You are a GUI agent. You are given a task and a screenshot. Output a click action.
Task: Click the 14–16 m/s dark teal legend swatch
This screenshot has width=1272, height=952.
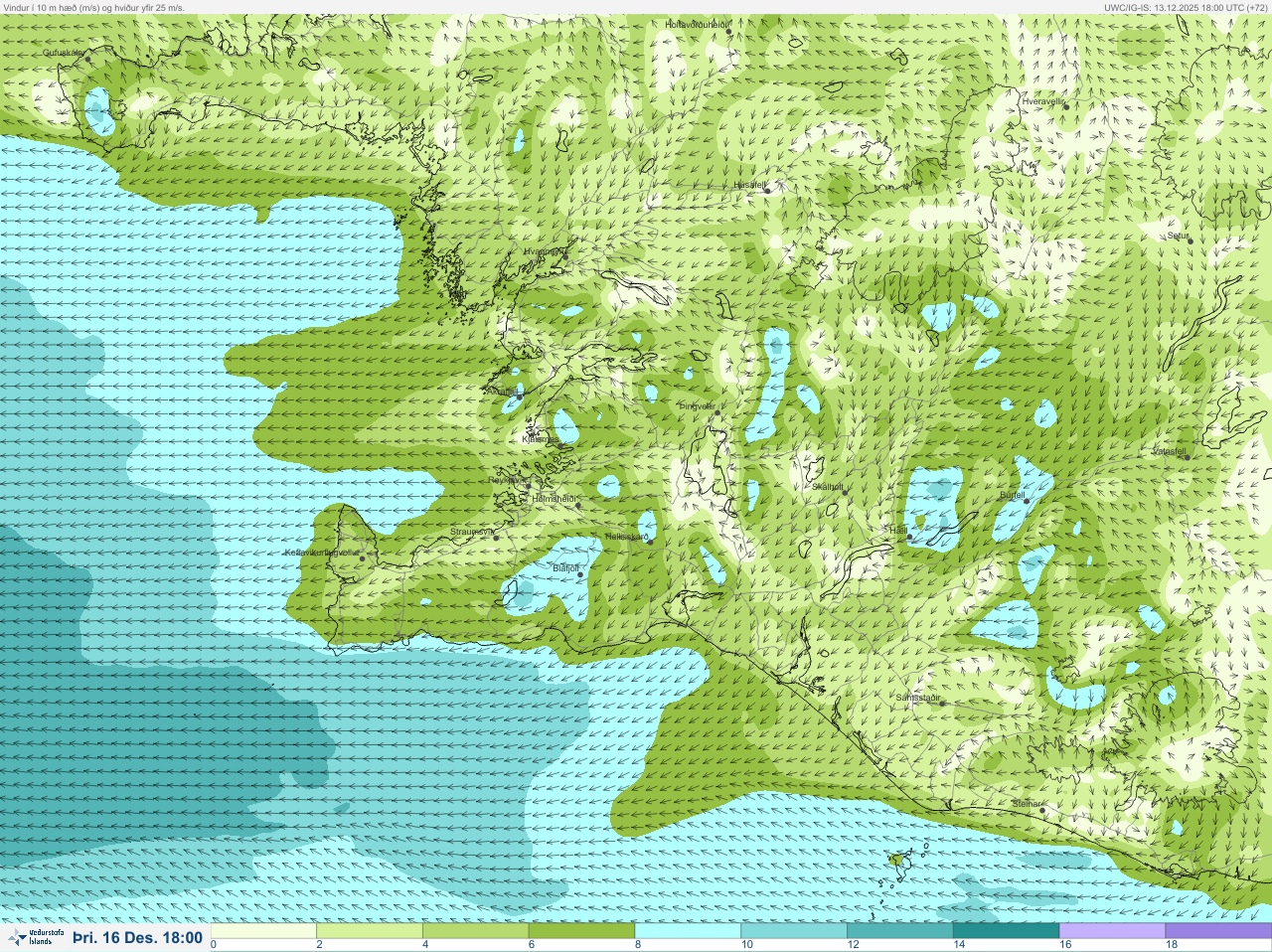[1006, 931]
